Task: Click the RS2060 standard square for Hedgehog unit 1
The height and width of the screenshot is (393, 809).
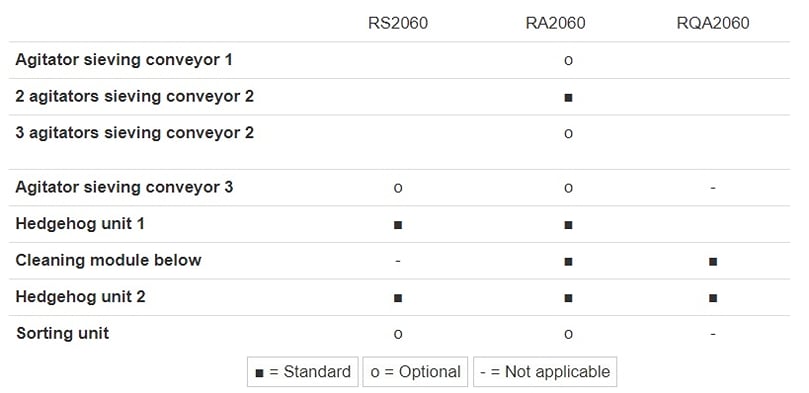Action: point(398,225)
